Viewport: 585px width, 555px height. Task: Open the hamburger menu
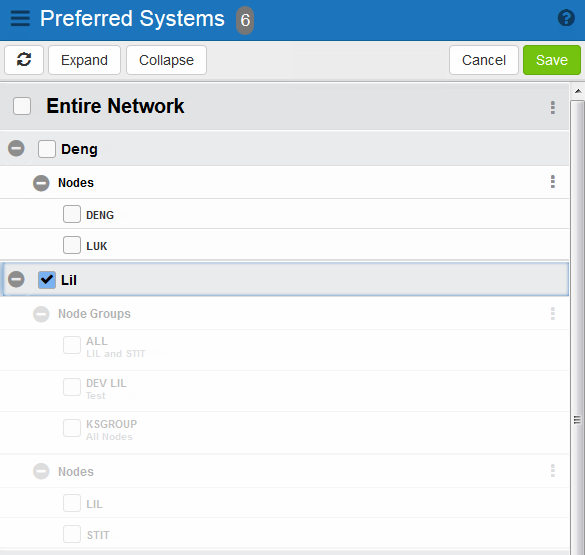pyautogui.click(x=20, y=18)
